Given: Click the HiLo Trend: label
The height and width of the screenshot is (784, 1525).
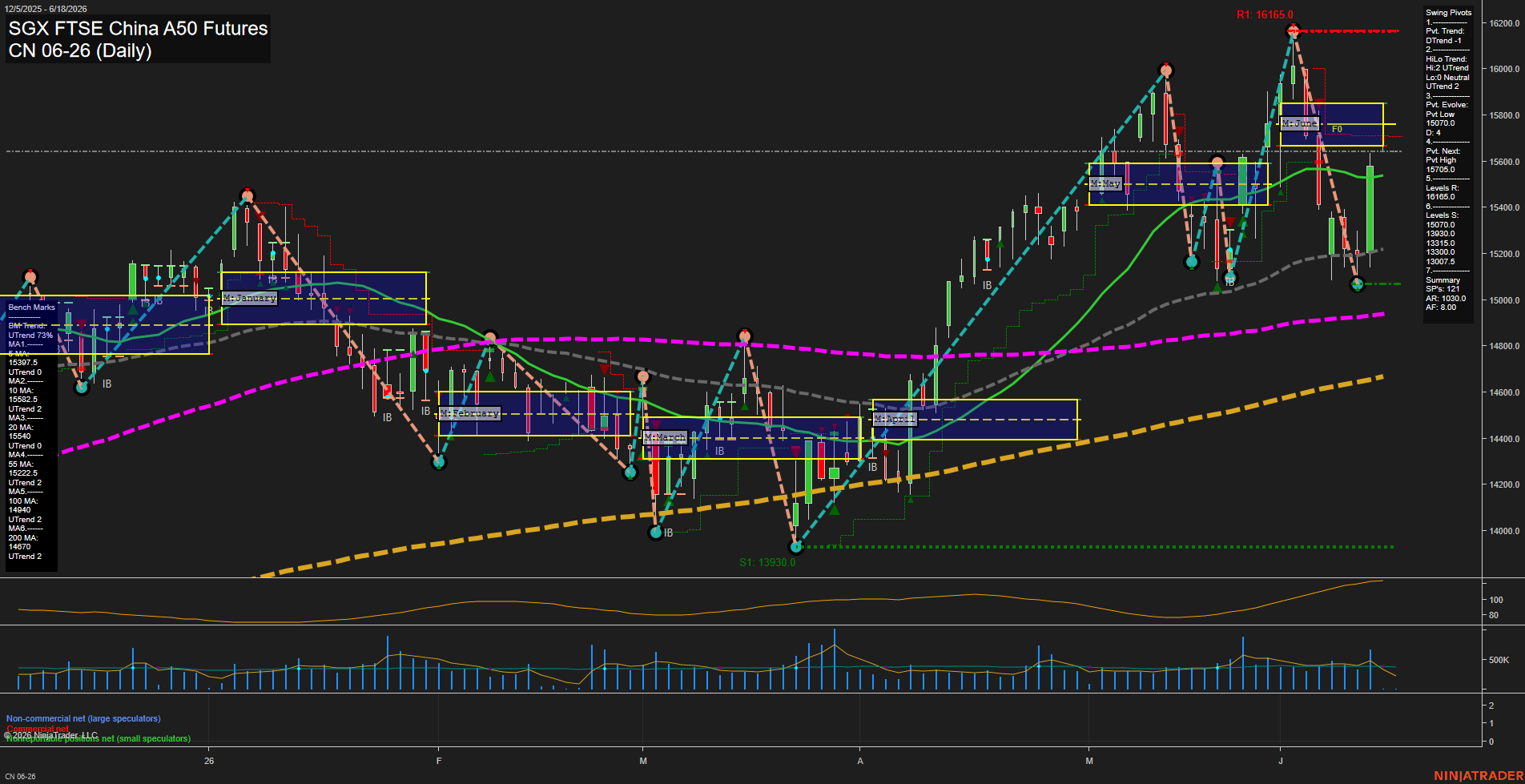Looking at the screenshot, I should click(x=1447, y=59).
